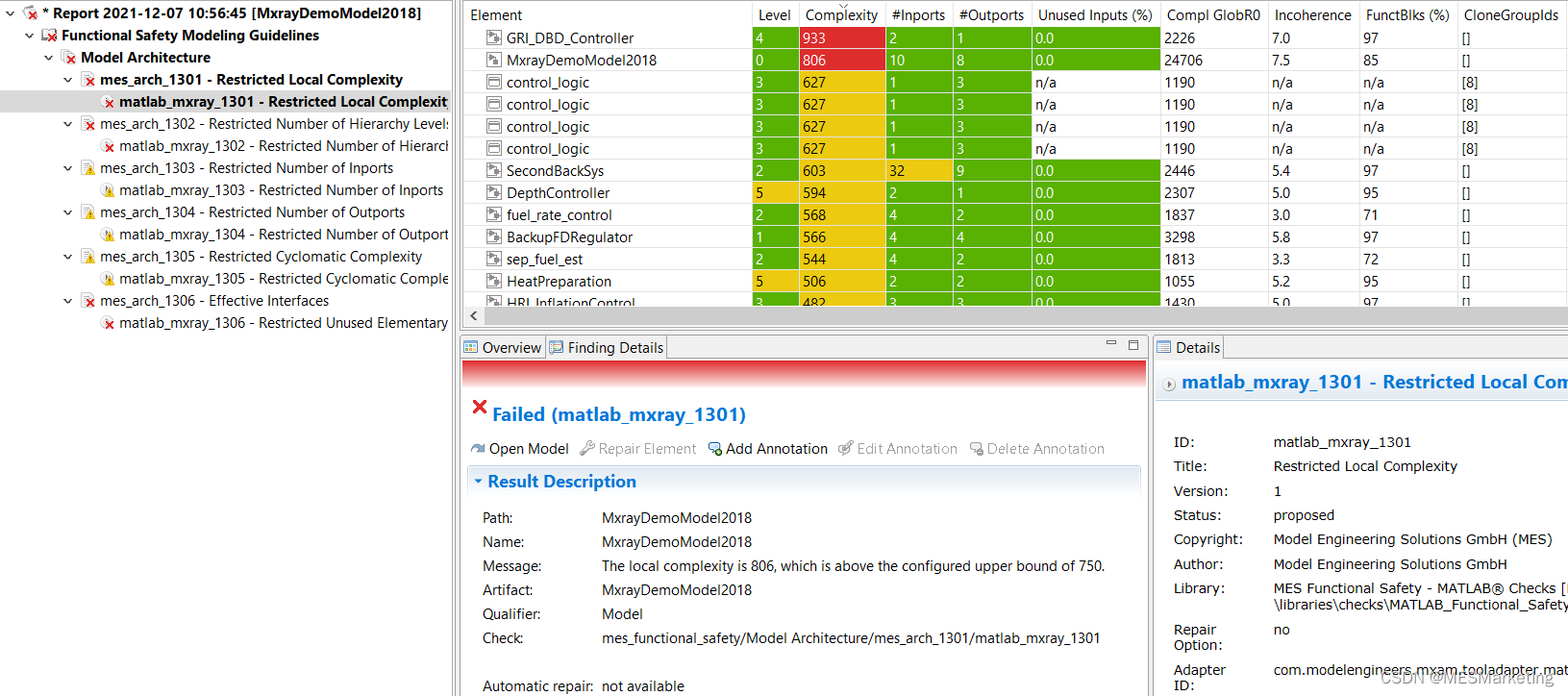Click Delete Annotation link

[x=1046, y=449]
